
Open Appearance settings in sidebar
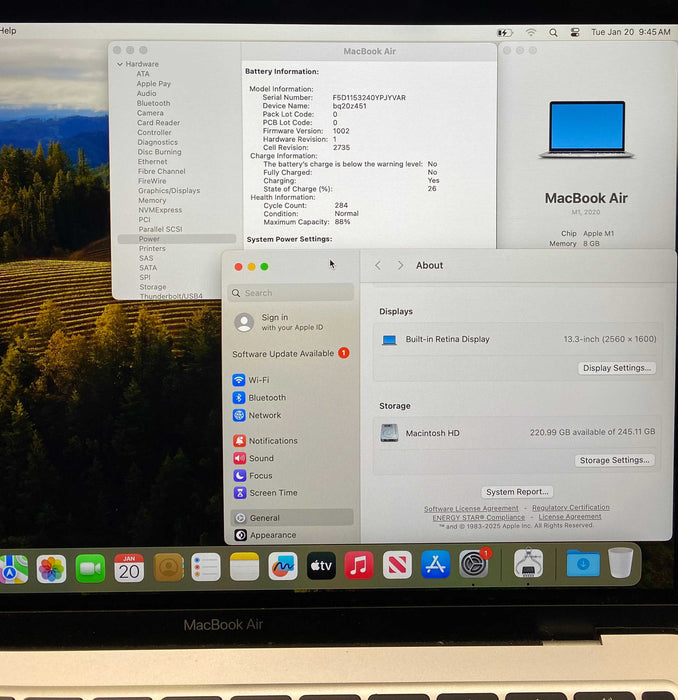[x=292, y=535]
